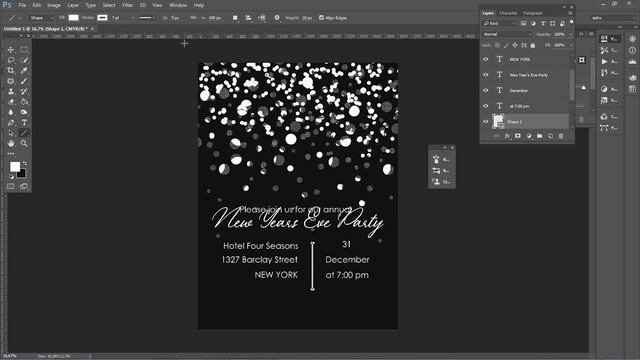
Task: Delete layer using trash icon
Action: tap(561, 136)
